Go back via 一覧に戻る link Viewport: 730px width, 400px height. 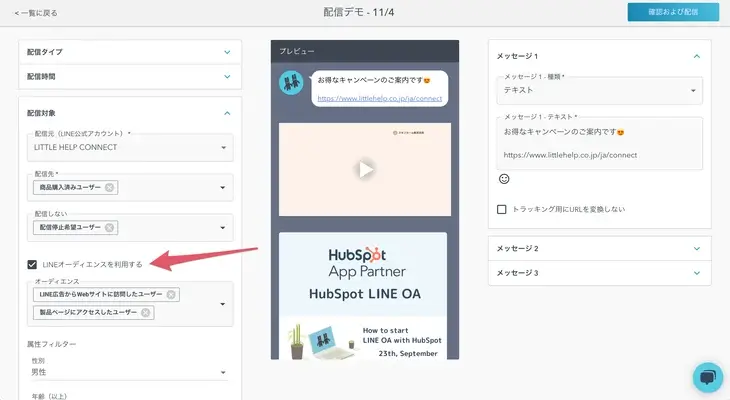click(x=35, y=12)
